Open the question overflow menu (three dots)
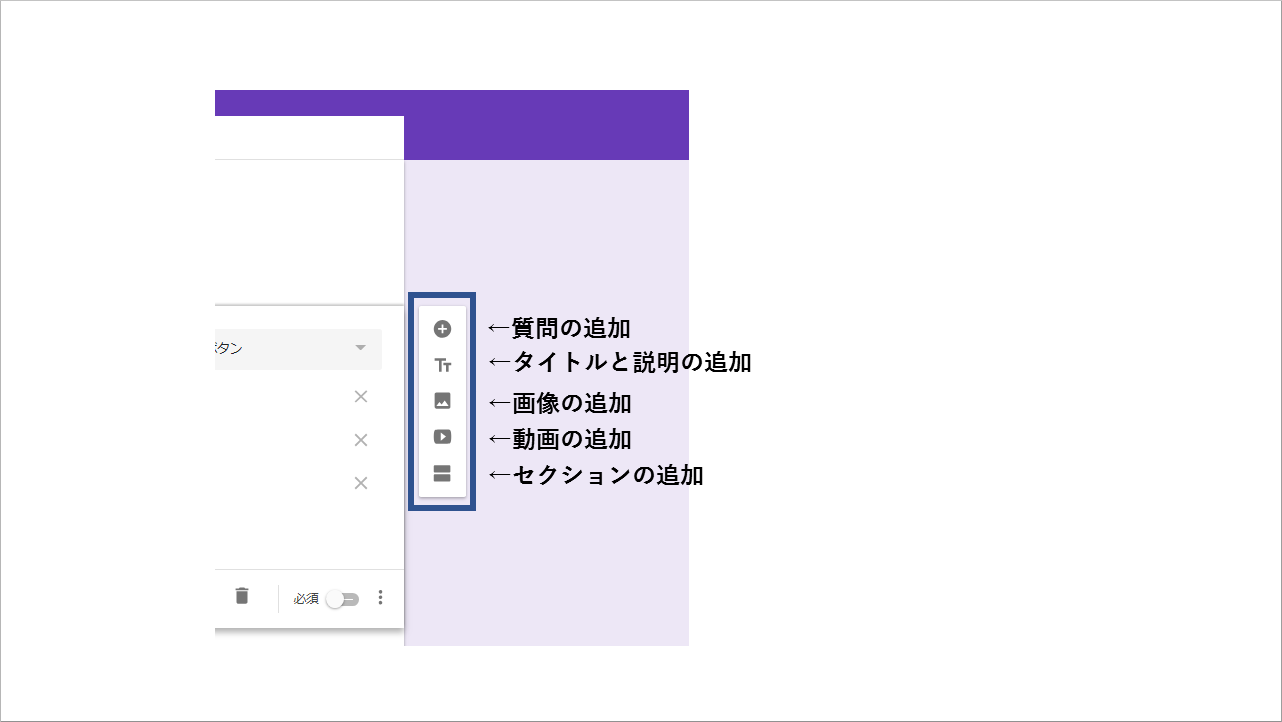The image size is (1282, 722). click(x=380, y=597)
